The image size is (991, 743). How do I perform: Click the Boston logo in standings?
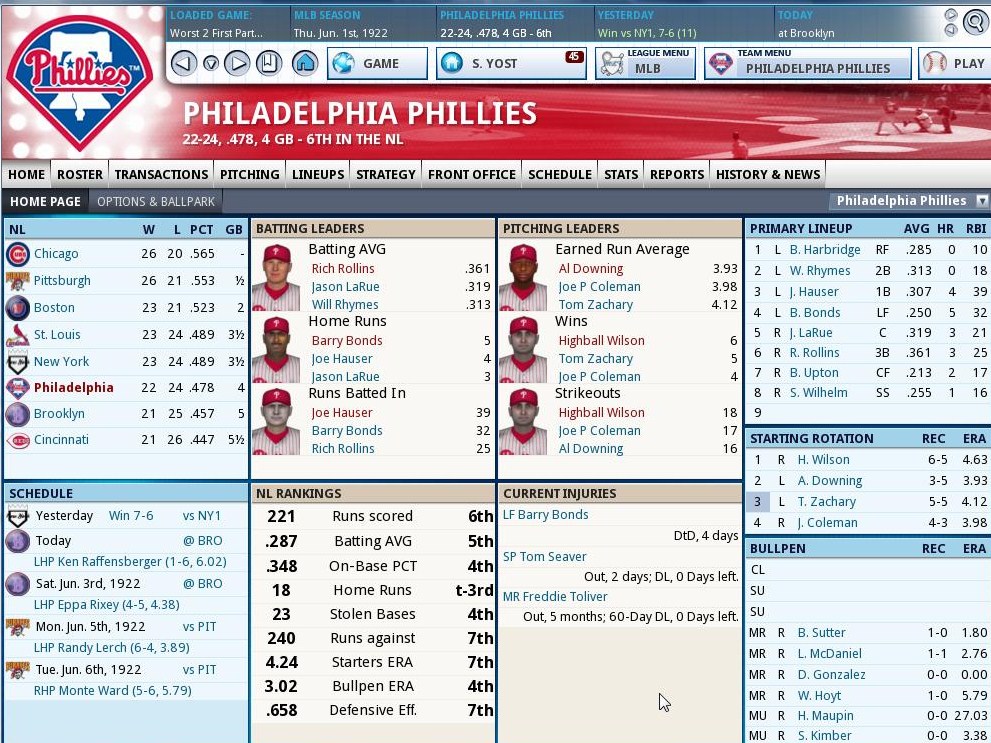[x=18, y=308]
